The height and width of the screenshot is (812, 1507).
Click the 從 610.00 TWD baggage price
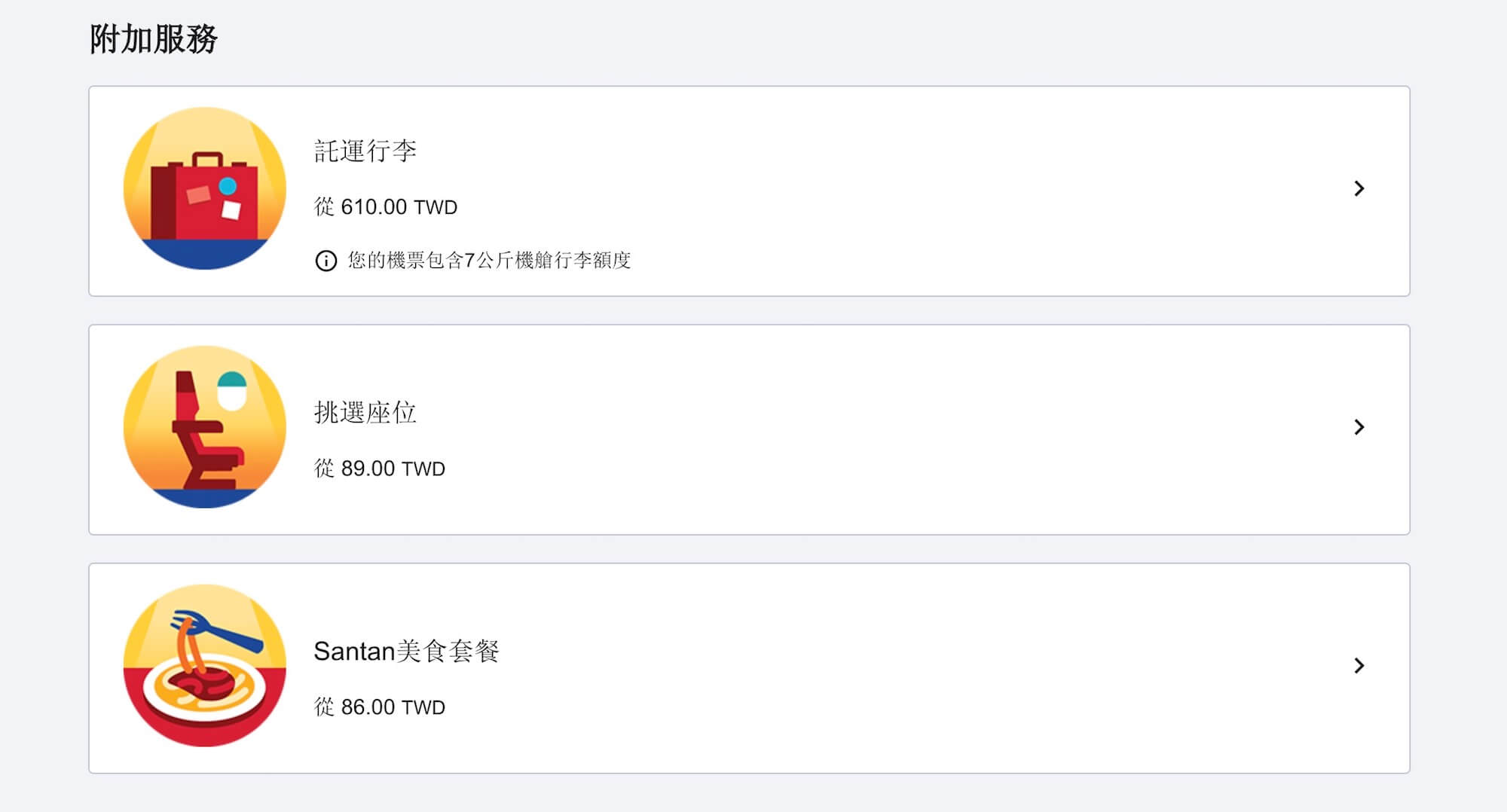pyautogui.click(x=386, y=207)
